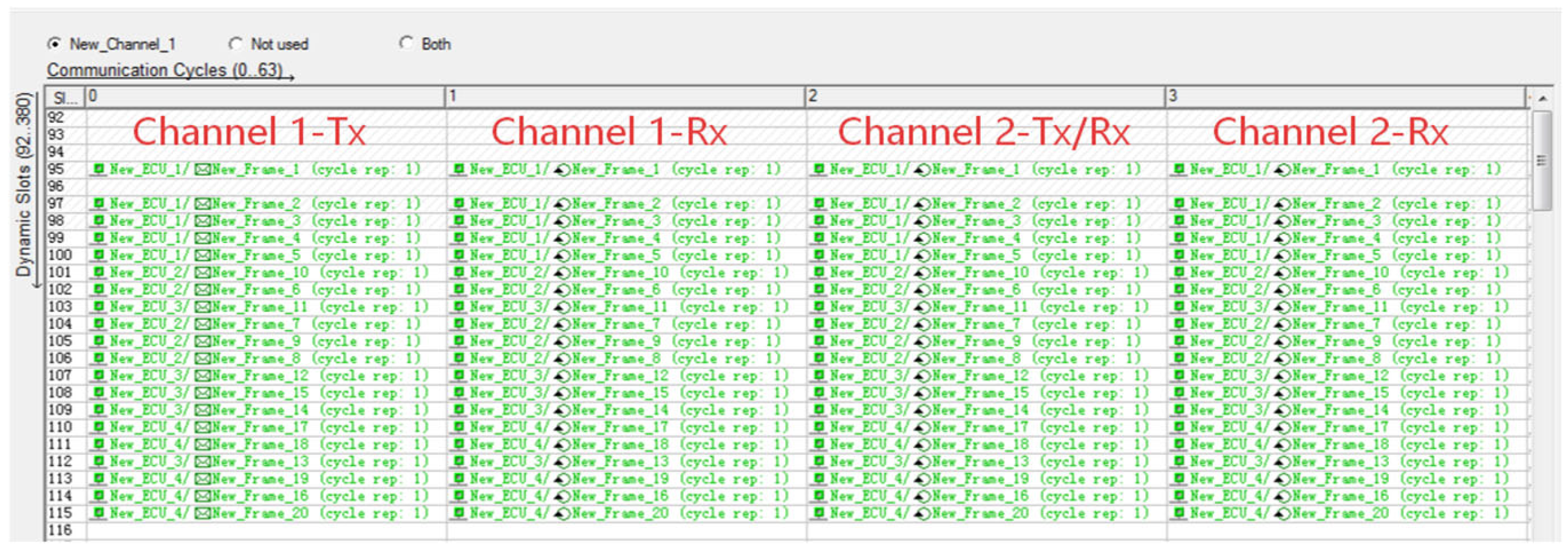Click receive icon of New_Frame_14 in cycle 3
The image size is (1568, 547).
(x=1283, y=410)
